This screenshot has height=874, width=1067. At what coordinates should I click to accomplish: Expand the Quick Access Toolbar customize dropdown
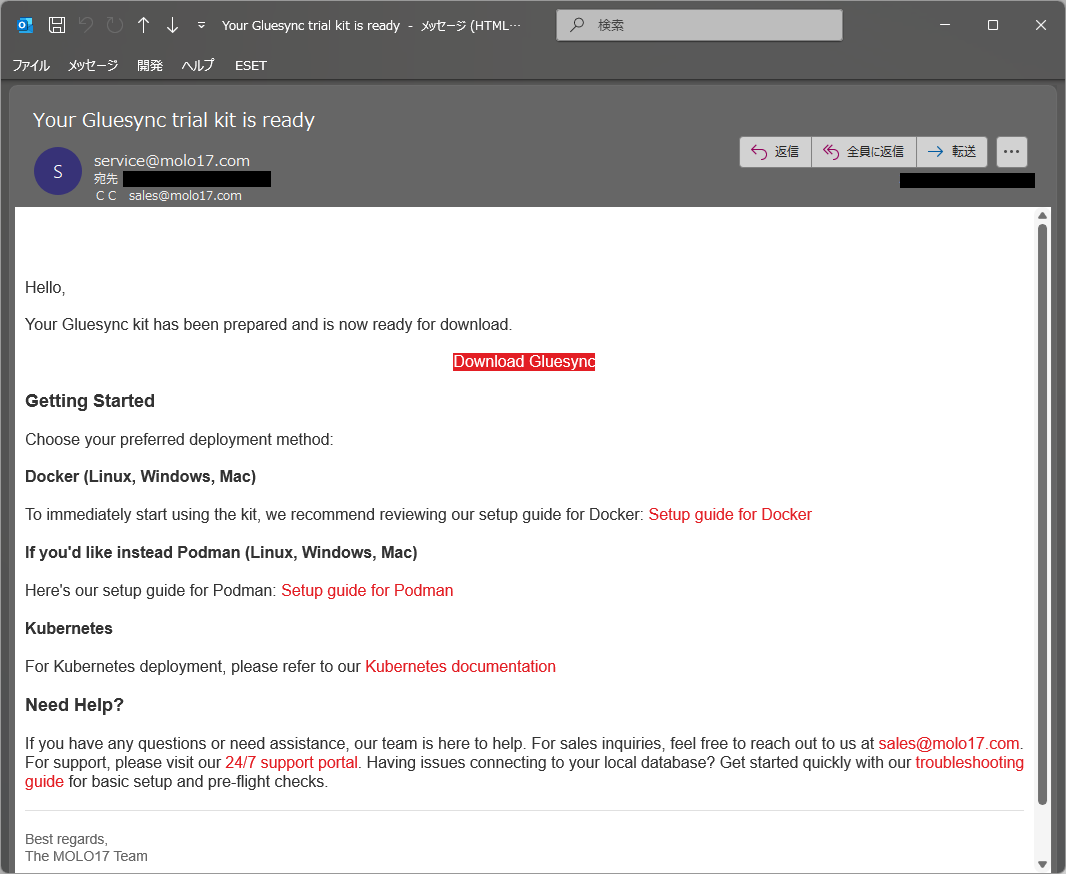coord(202,25)
